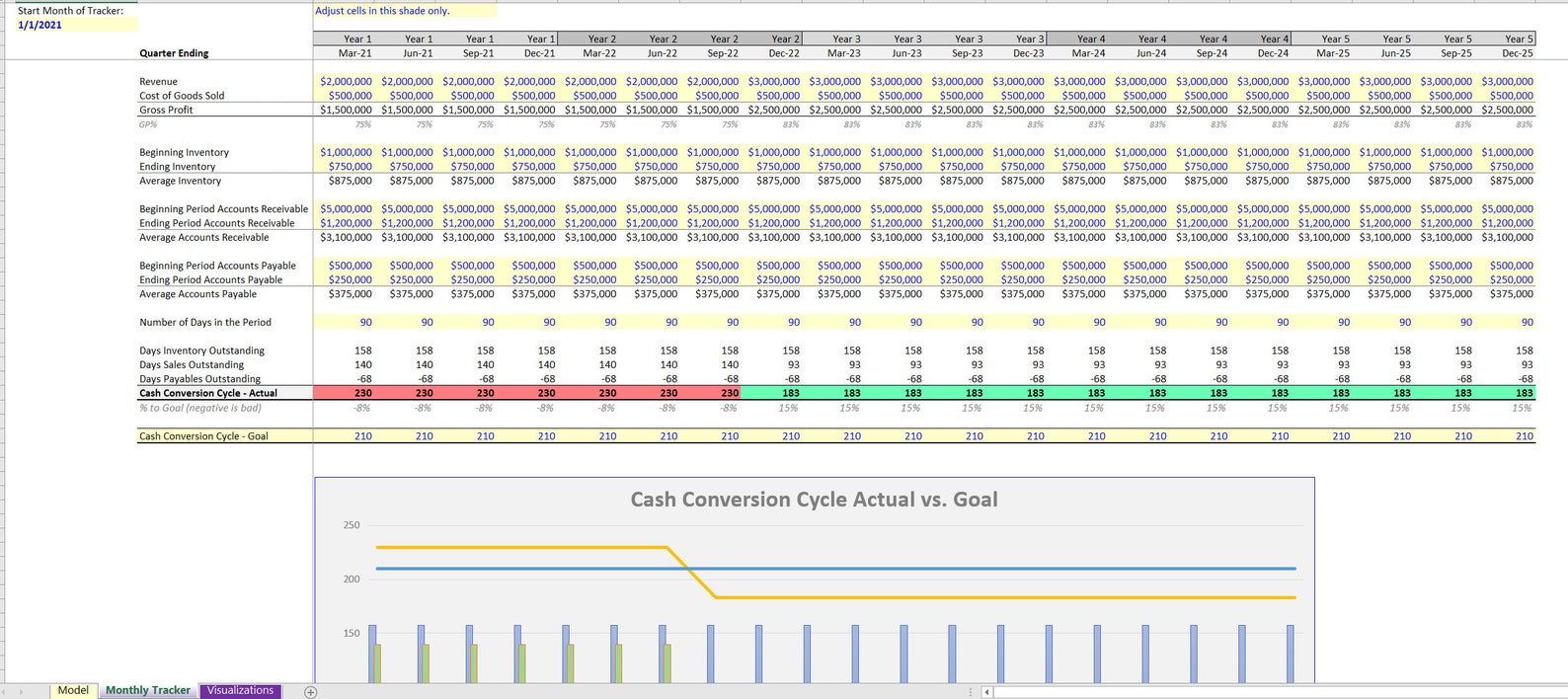This screenshot has width=1568, height=699.
Task: Click the chart title 'Cash Conversion Cycle Actual vs. Goal'
Action: (x=814, y=500)
